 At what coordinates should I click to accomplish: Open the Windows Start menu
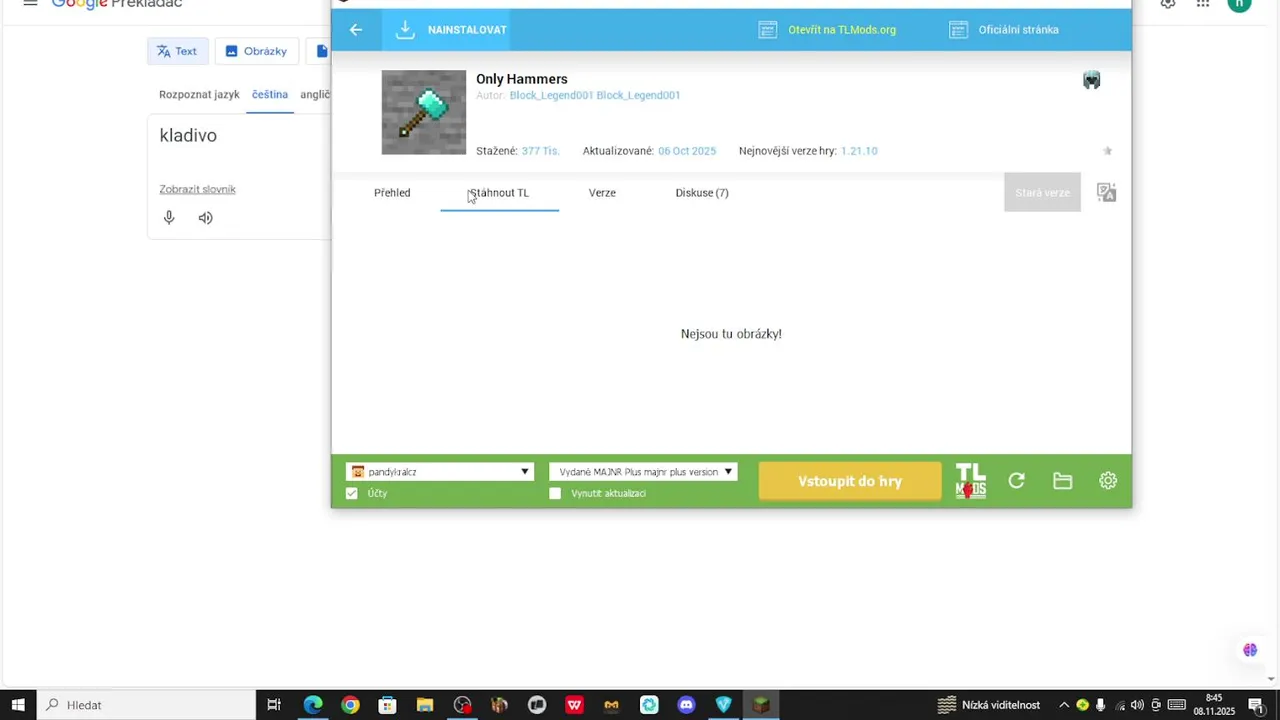tap(18, 705)
